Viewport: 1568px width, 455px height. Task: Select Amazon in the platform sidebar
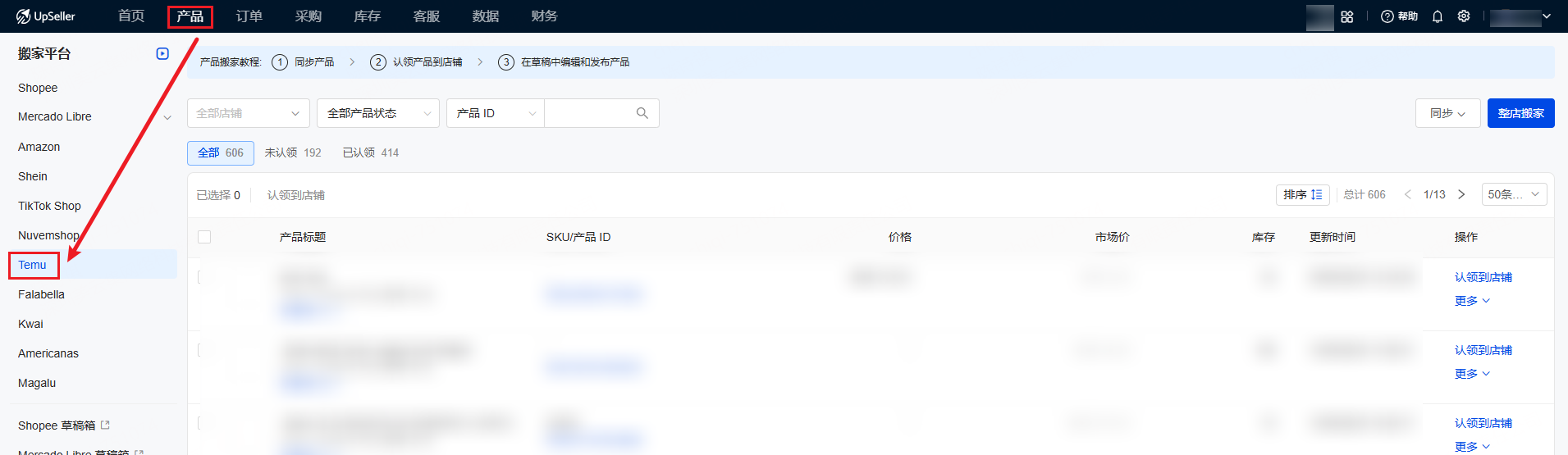[39, 147]
